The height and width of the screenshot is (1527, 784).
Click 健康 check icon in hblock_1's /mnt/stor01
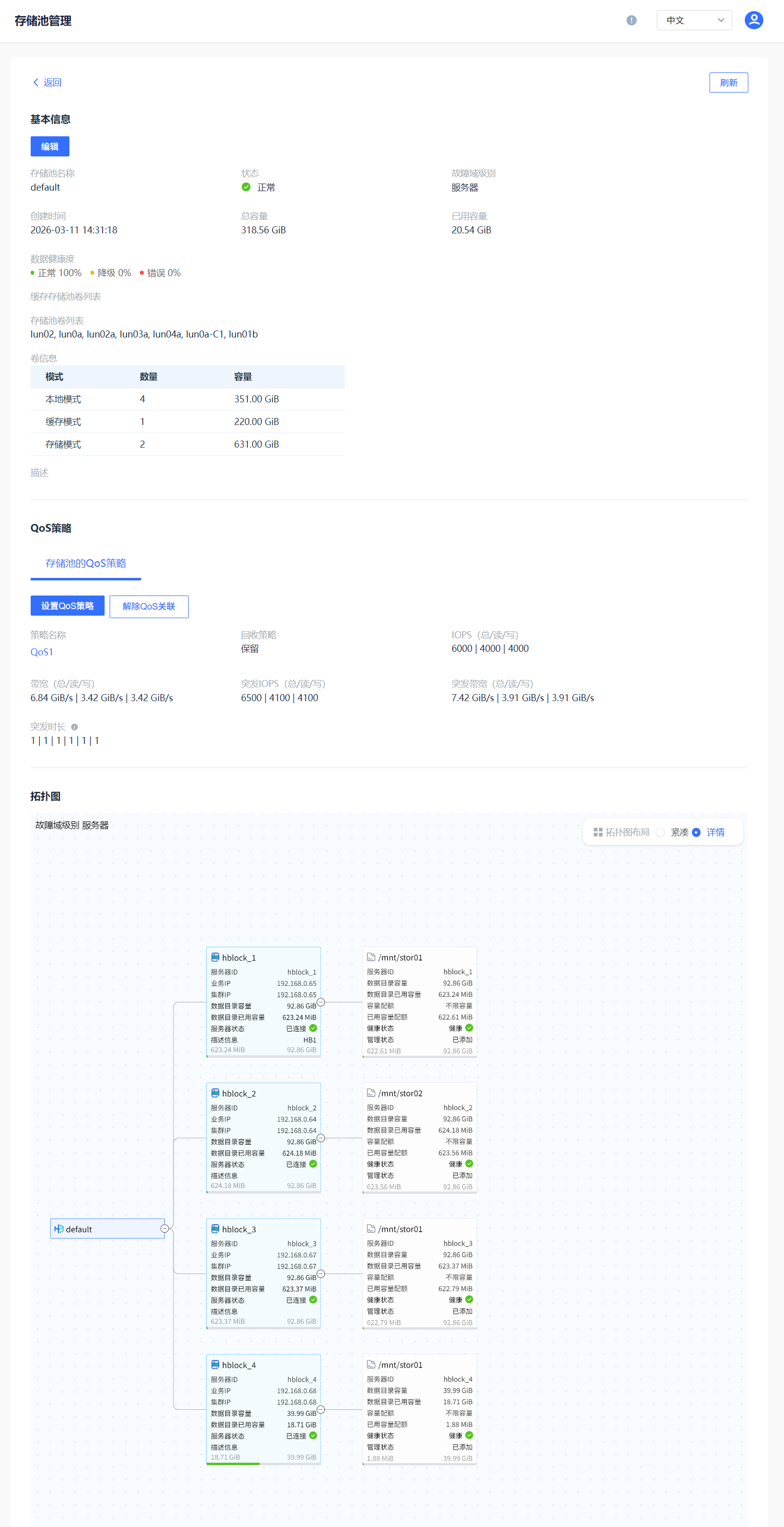click(469, 1028)
